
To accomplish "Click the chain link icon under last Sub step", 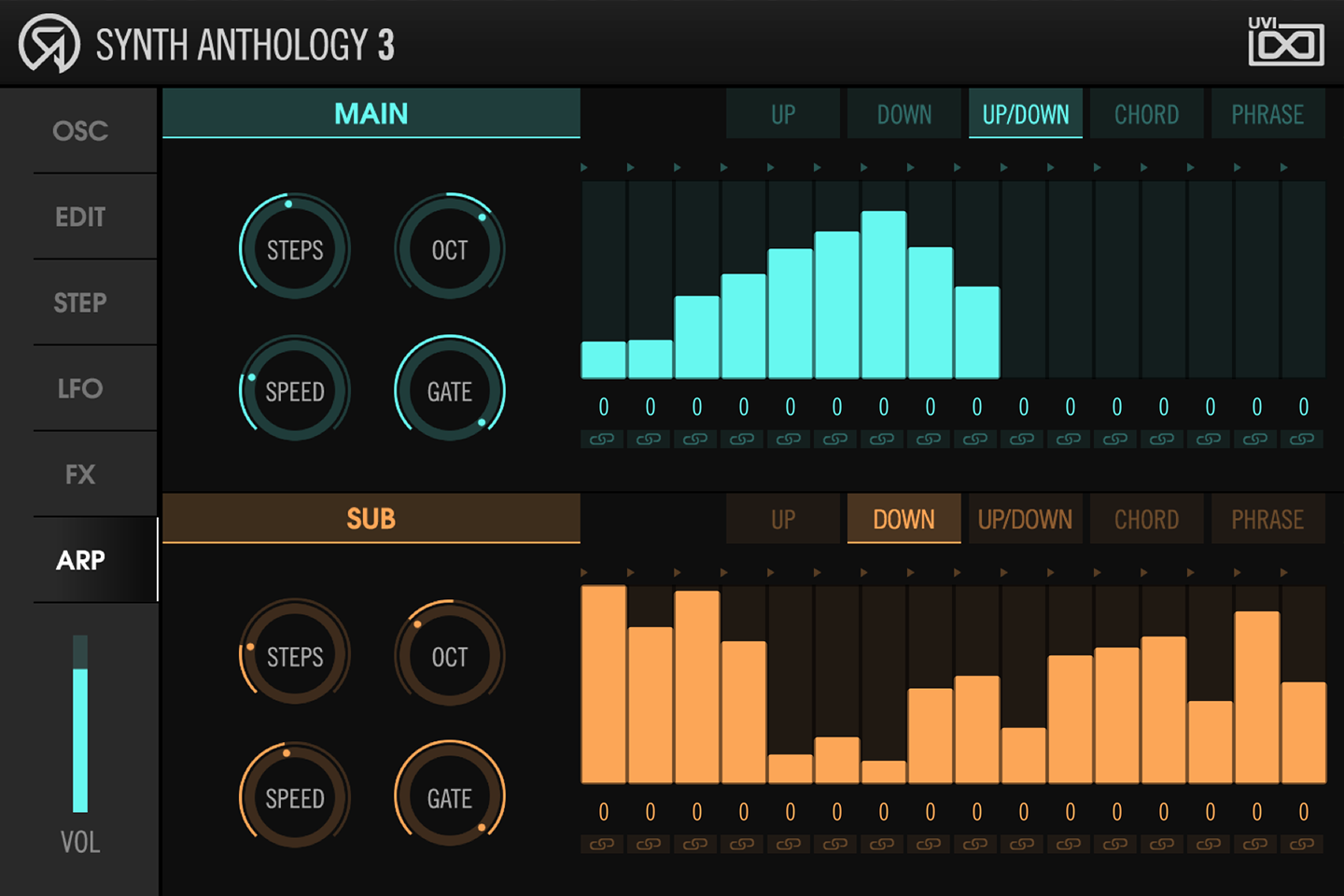I will coord(1303,844).
